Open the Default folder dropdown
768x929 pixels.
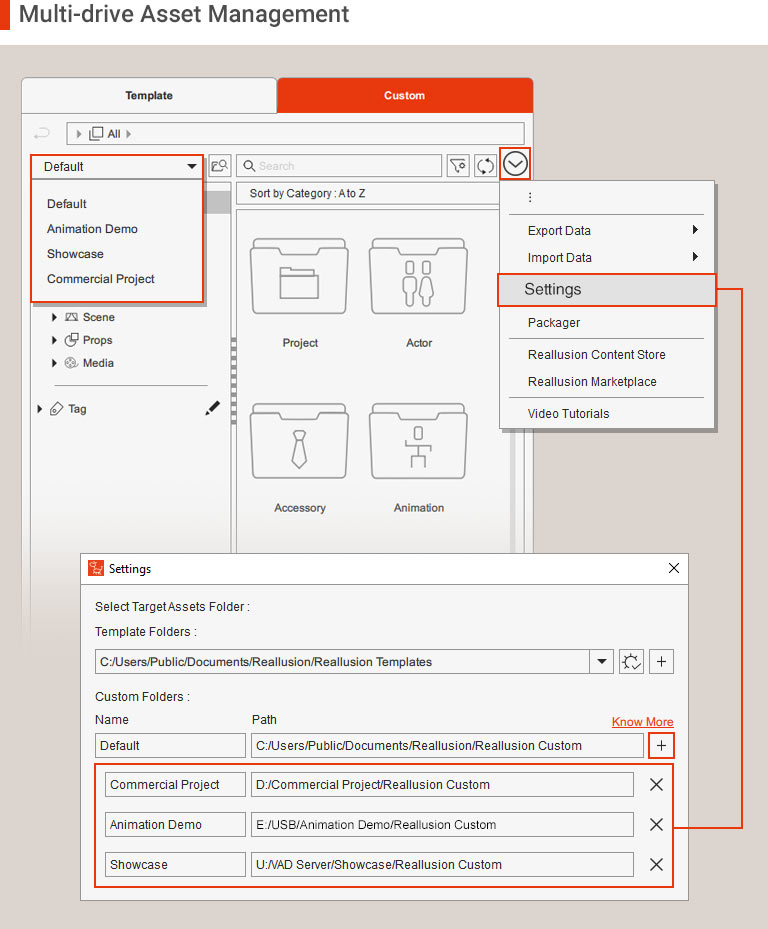(119, 167)
